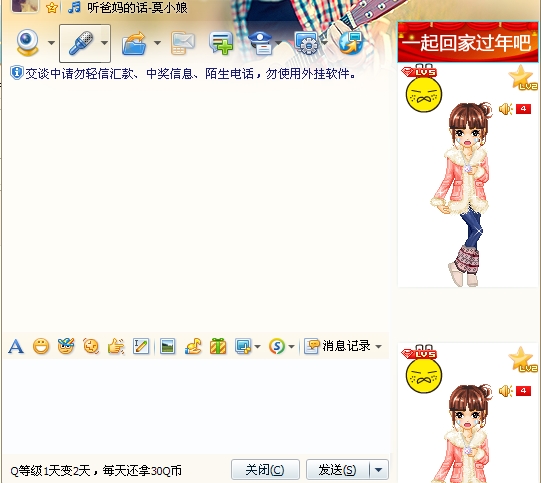The width and height of the screenshot is (541, 483).
Task: Expand the send button options arrow
Action: pyautogui.click(x=378, y=470)
